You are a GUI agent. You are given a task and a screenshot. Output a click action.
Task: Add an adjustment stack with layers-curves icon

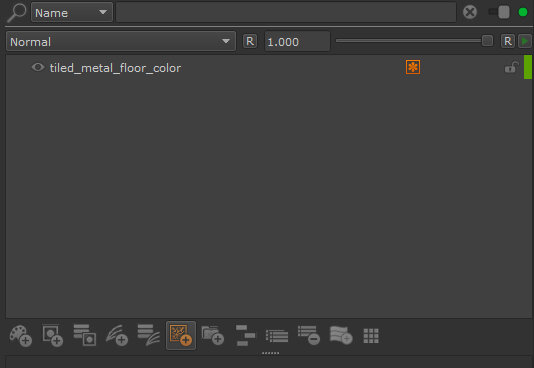[x=148, y=335]
